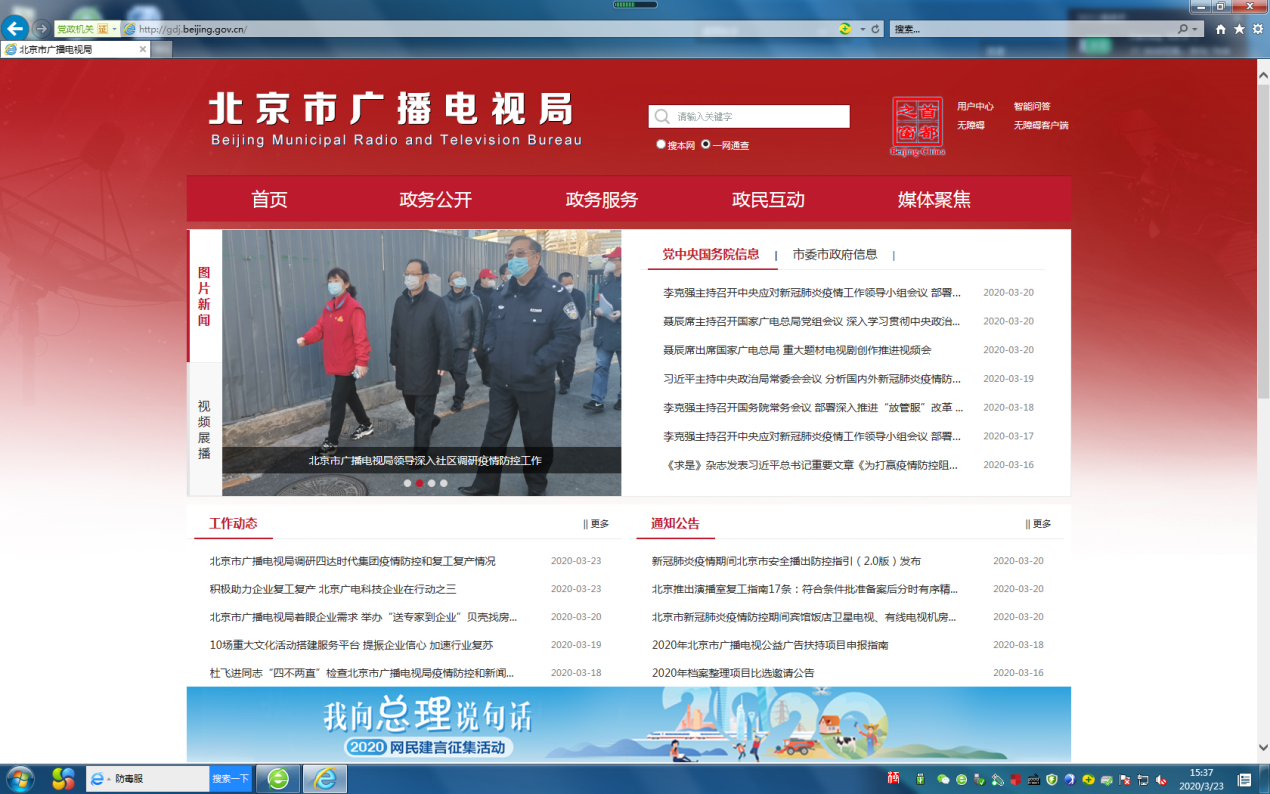Select the 图片新闻 side tab
The width and height of the screenshot is (1270, 794).
click(x=204, y=296)
